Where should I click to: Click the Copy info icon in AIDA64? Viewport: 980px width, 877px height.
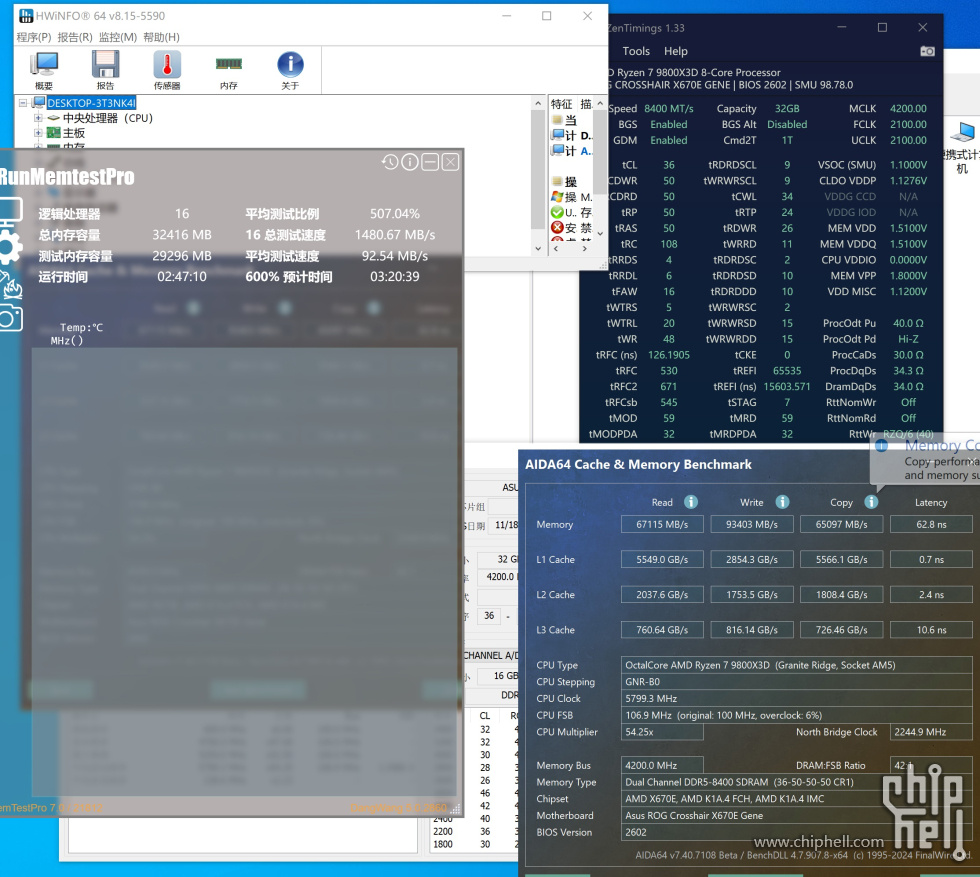point(871,502)
